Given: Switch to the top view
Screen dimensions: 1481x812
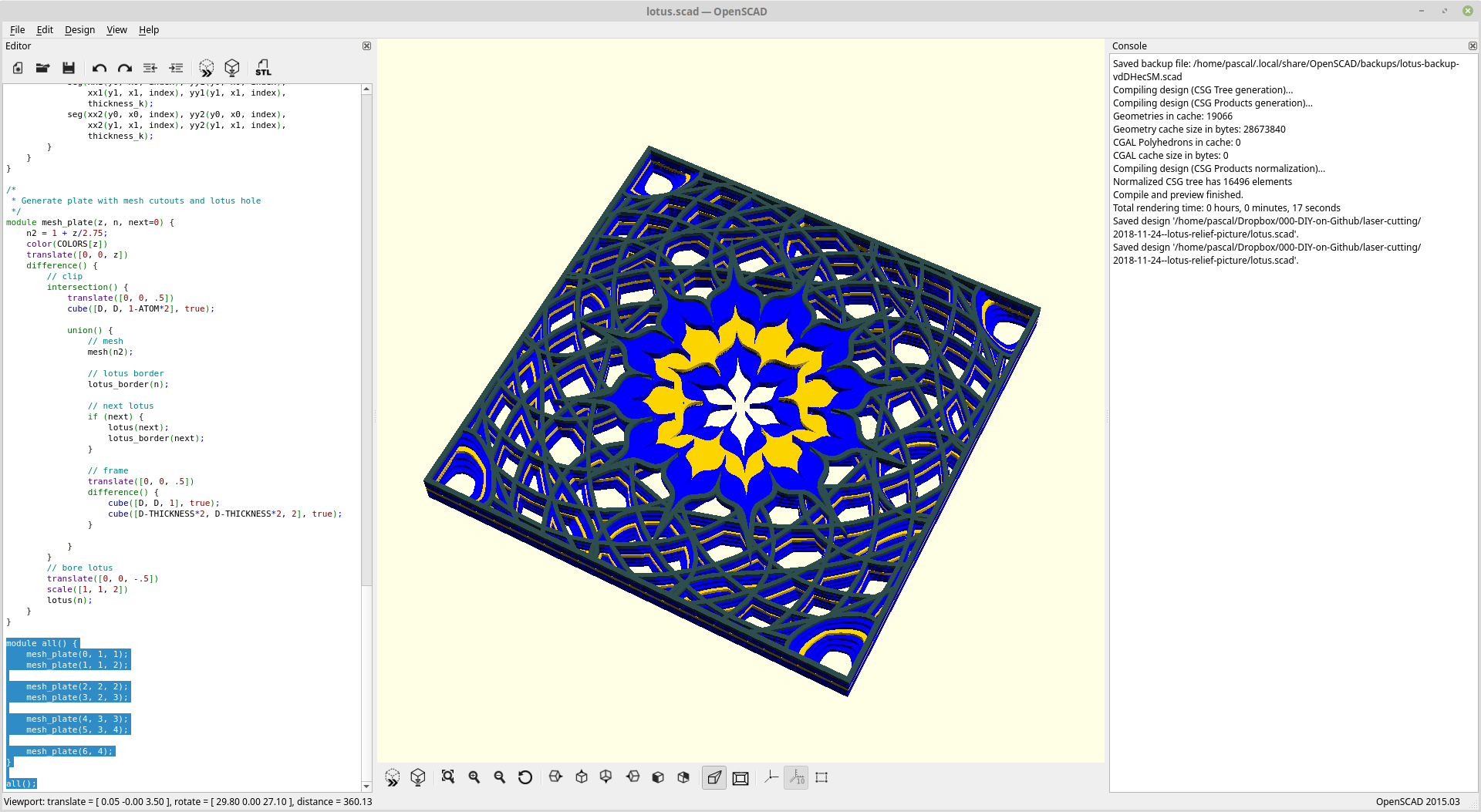Looking at the screenshot, I should [581, 777].
